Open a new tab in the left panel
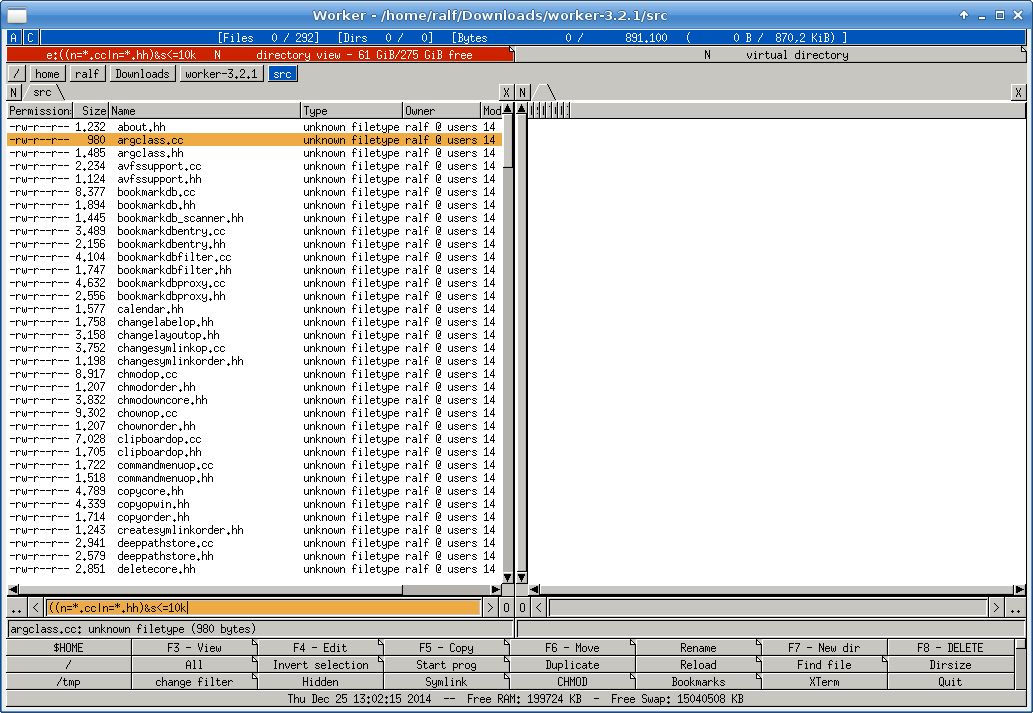The height and width of the screenshot is (713, 1033). (x=14, y=92)
